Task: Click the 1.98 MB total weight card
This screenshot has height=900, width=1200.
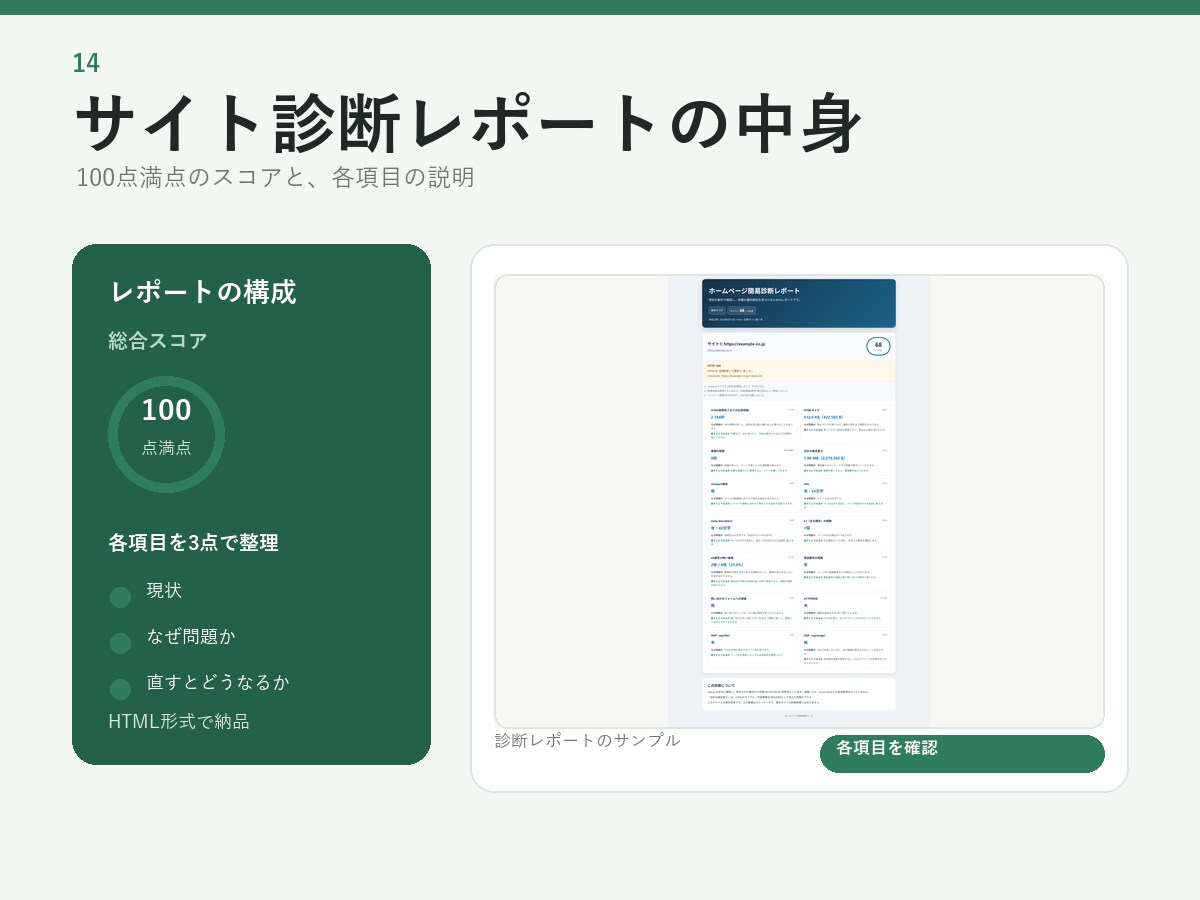Action: [x=845, y=461]
